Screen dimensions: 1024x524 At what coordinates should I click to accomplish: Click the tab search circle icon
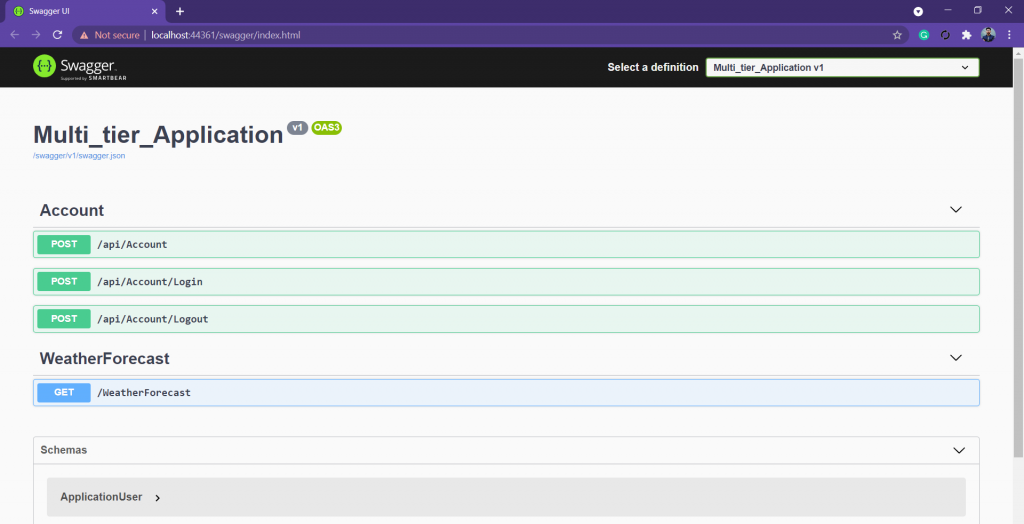[x=918, y=11]
